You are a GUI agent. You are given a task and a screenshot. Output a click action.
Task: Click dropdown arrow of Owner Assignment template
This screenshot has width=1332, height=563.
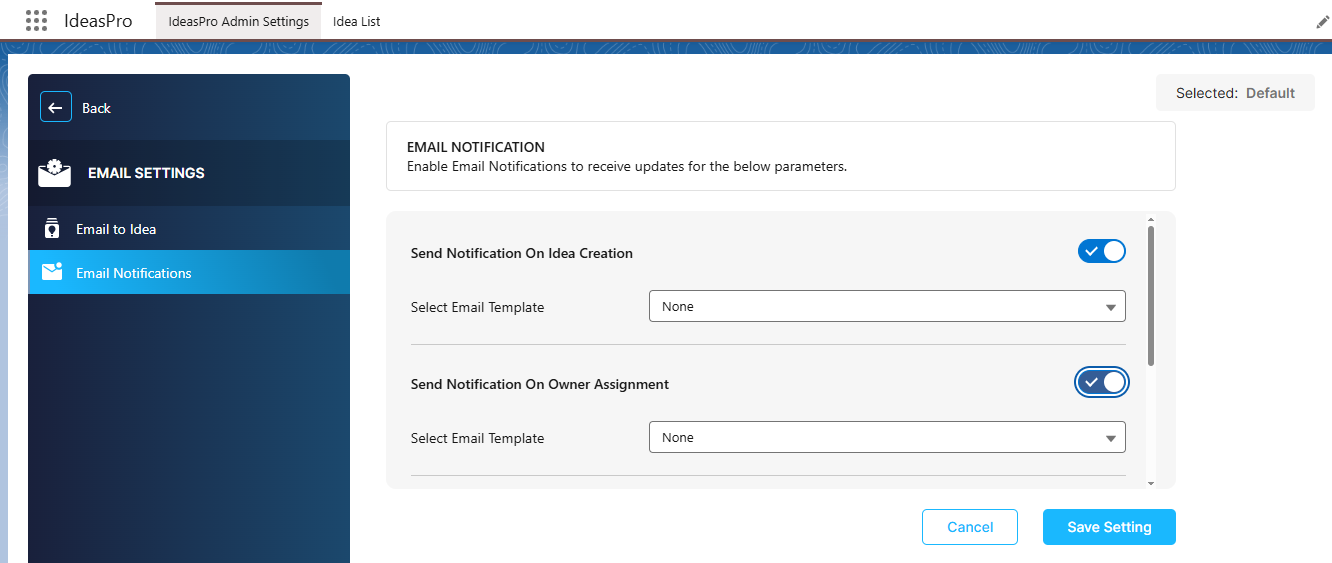tap(1110, 438)
